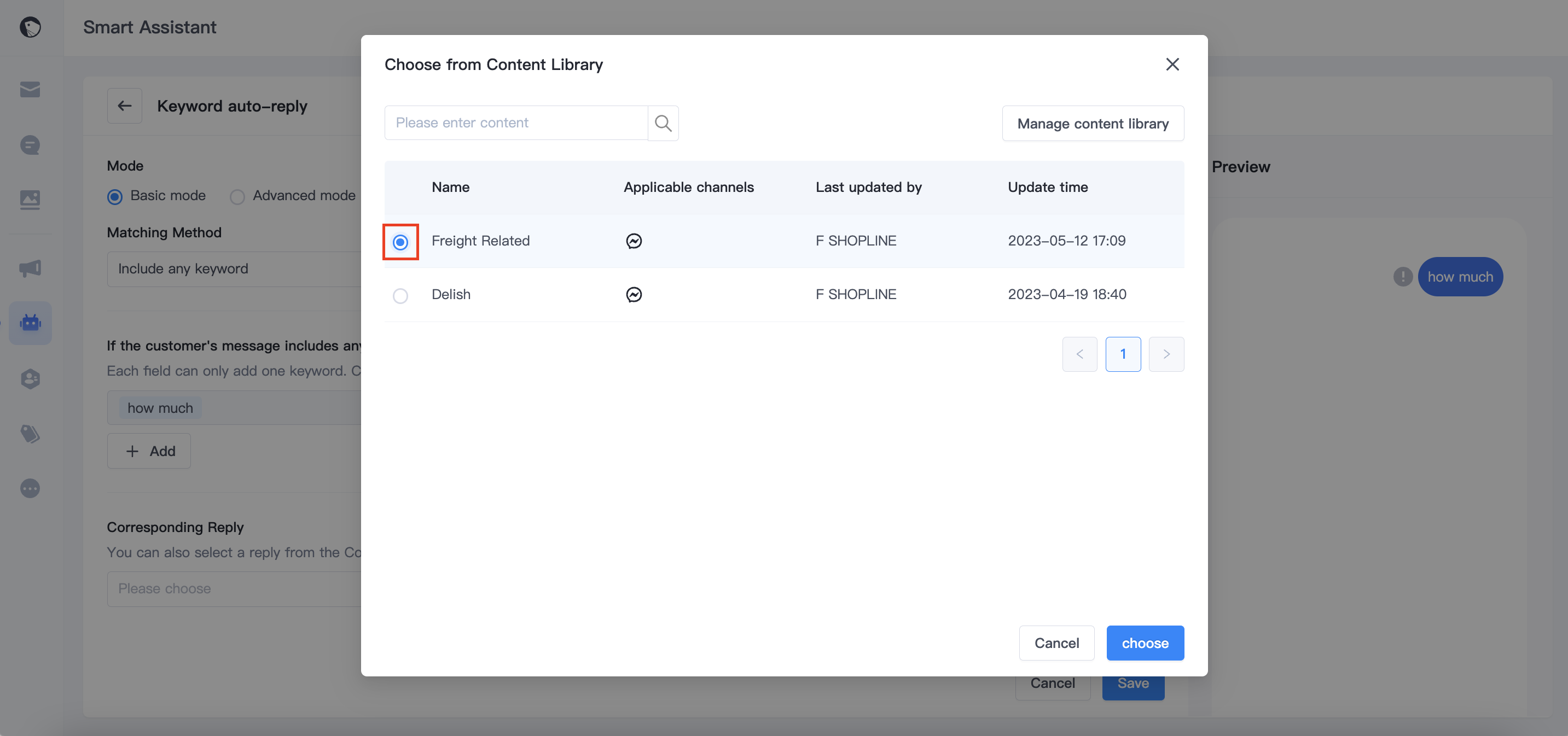1568x736 pixels.
Task: Focus the Please enter content search field
Action: pos(515,123)
